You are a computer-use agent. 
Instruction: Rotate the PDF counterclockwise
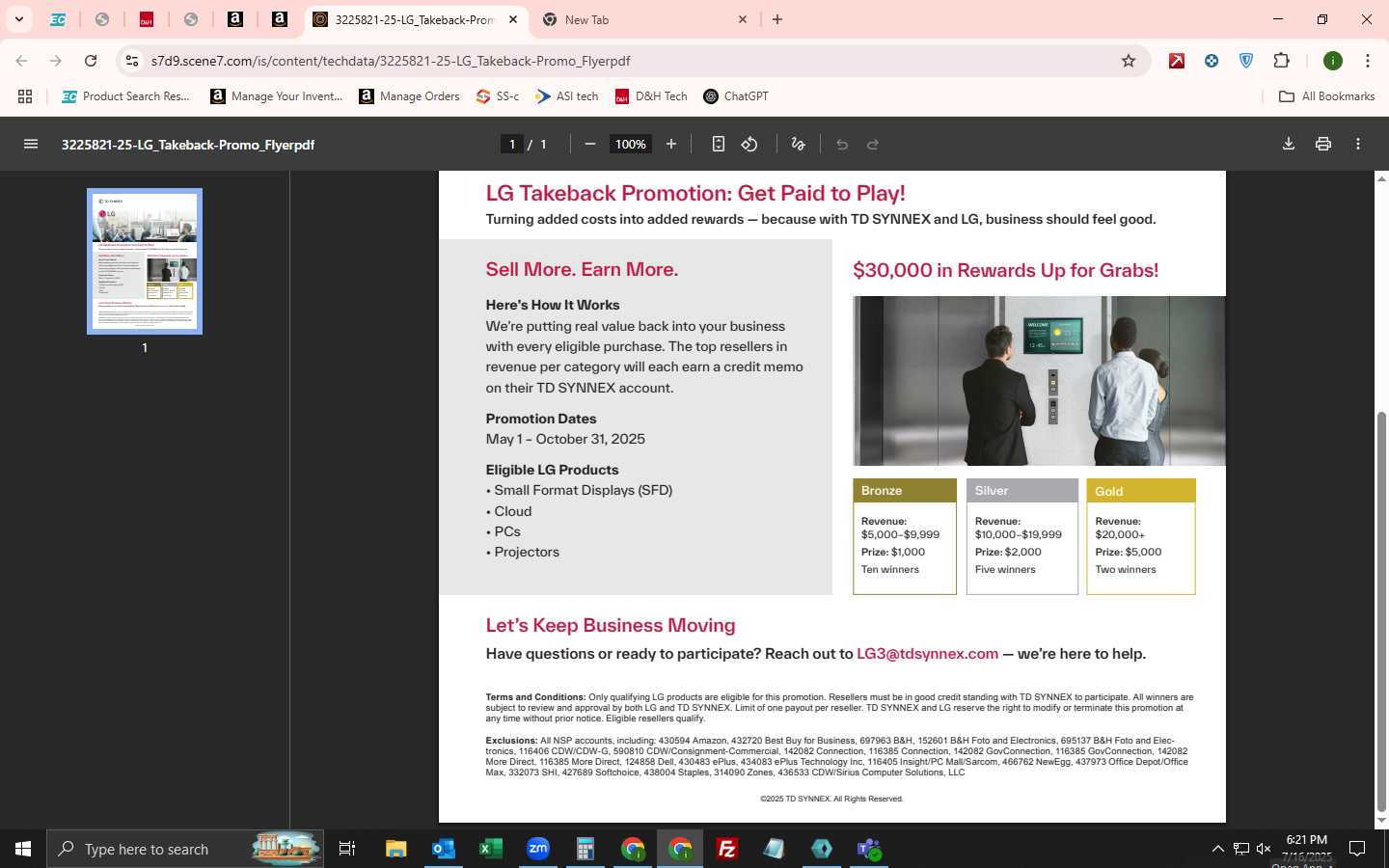749,144
